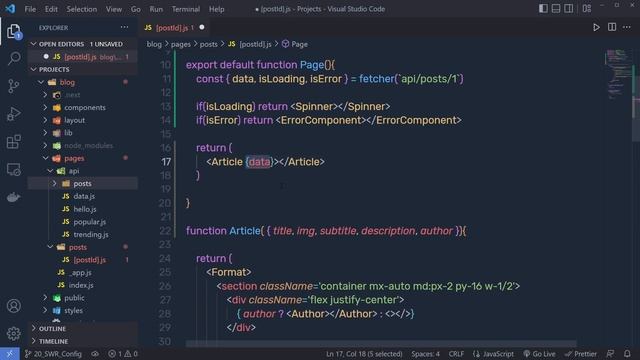This screenshot has height=360, width=640.
Task: Open the Docker view in activity bar
Action: tap(13, 198)
